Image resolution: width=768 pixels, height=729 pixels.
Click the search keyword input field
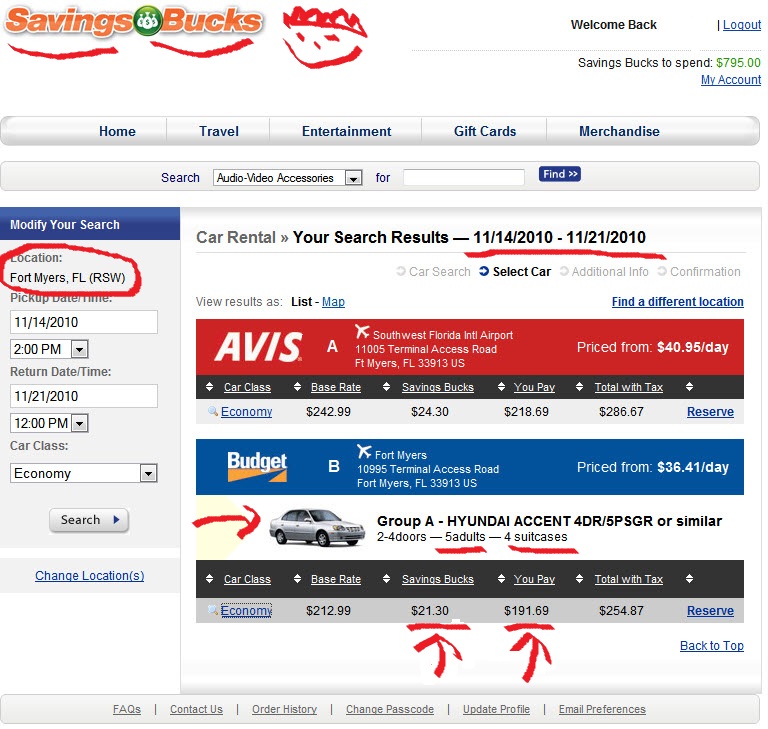pos(464,177)
